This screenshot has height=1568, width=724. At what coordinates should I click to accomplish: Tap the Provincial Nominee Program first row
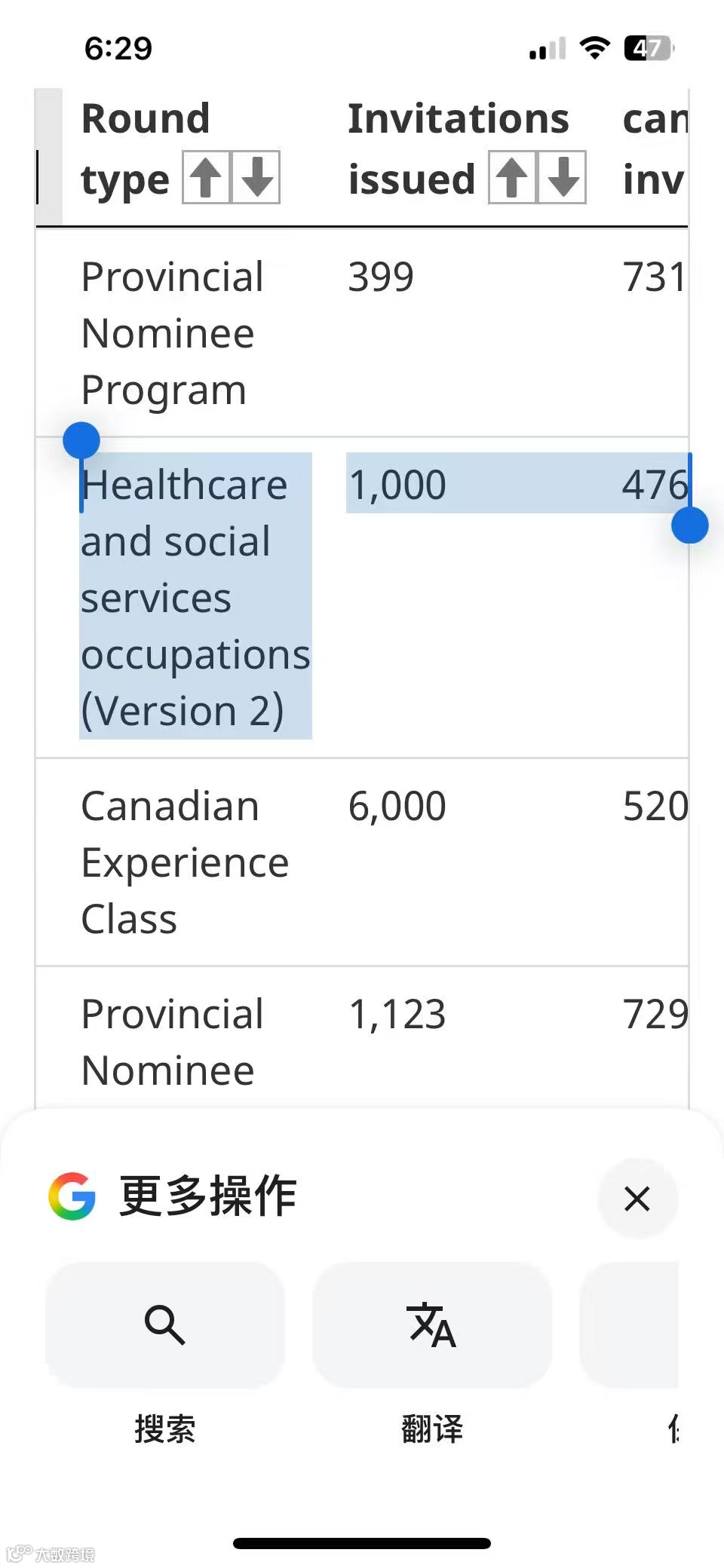[362, 332]
